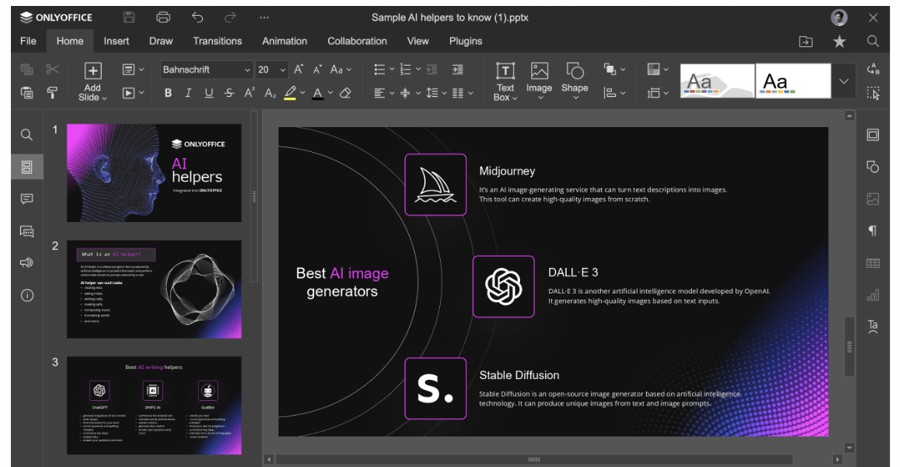Screen dimensions: 900x467
Task: Click the Increase indent icon
Action: [457, 69]
